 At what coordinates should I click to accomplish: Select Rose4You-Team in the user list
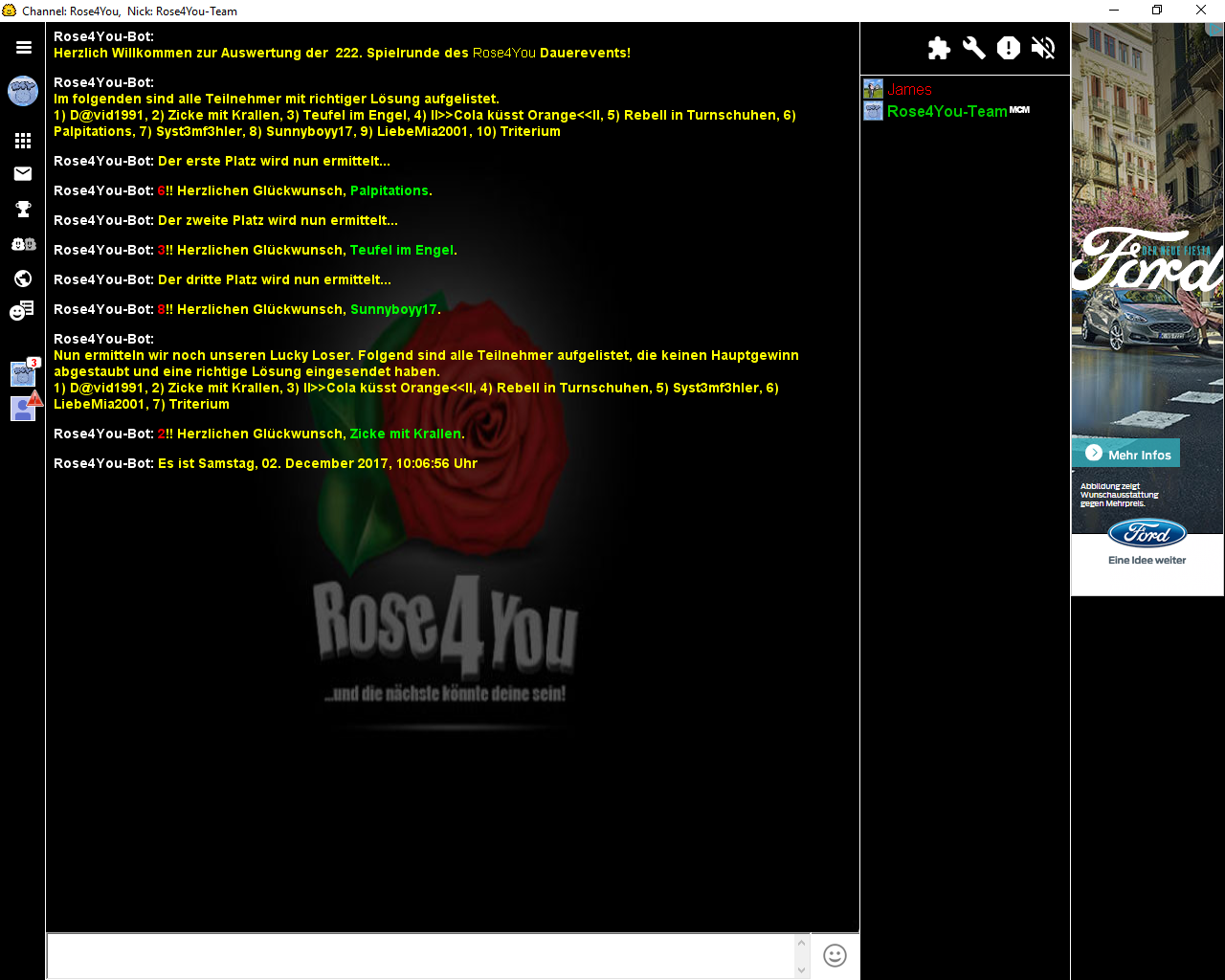click(x=946, y=111)
